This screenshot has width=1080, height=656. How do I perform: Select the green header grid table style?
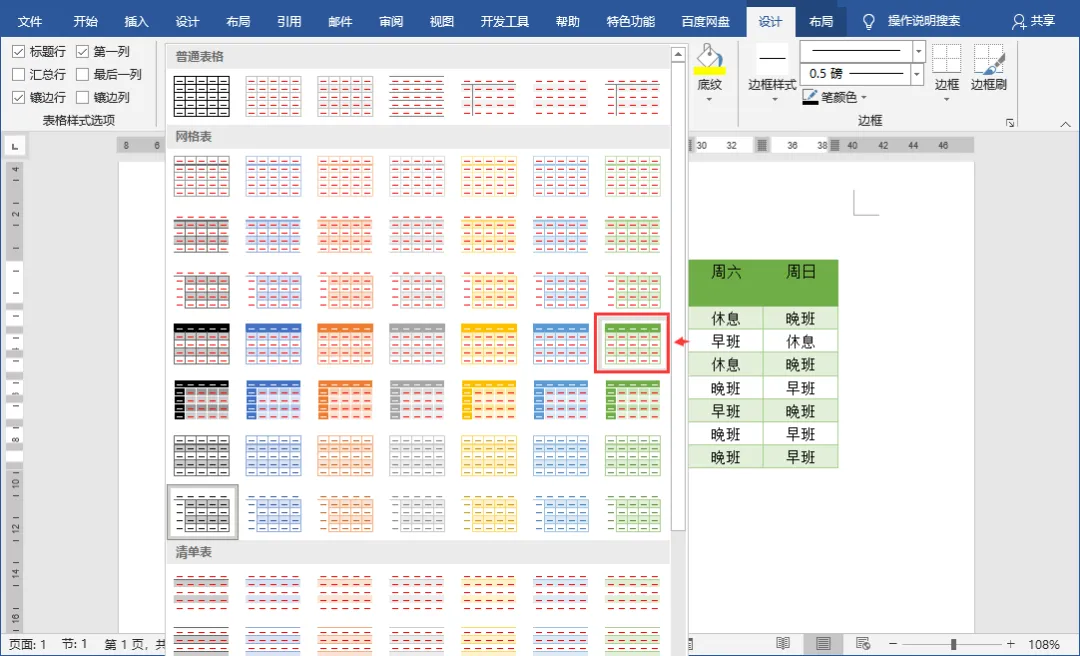tap(632, 344)
